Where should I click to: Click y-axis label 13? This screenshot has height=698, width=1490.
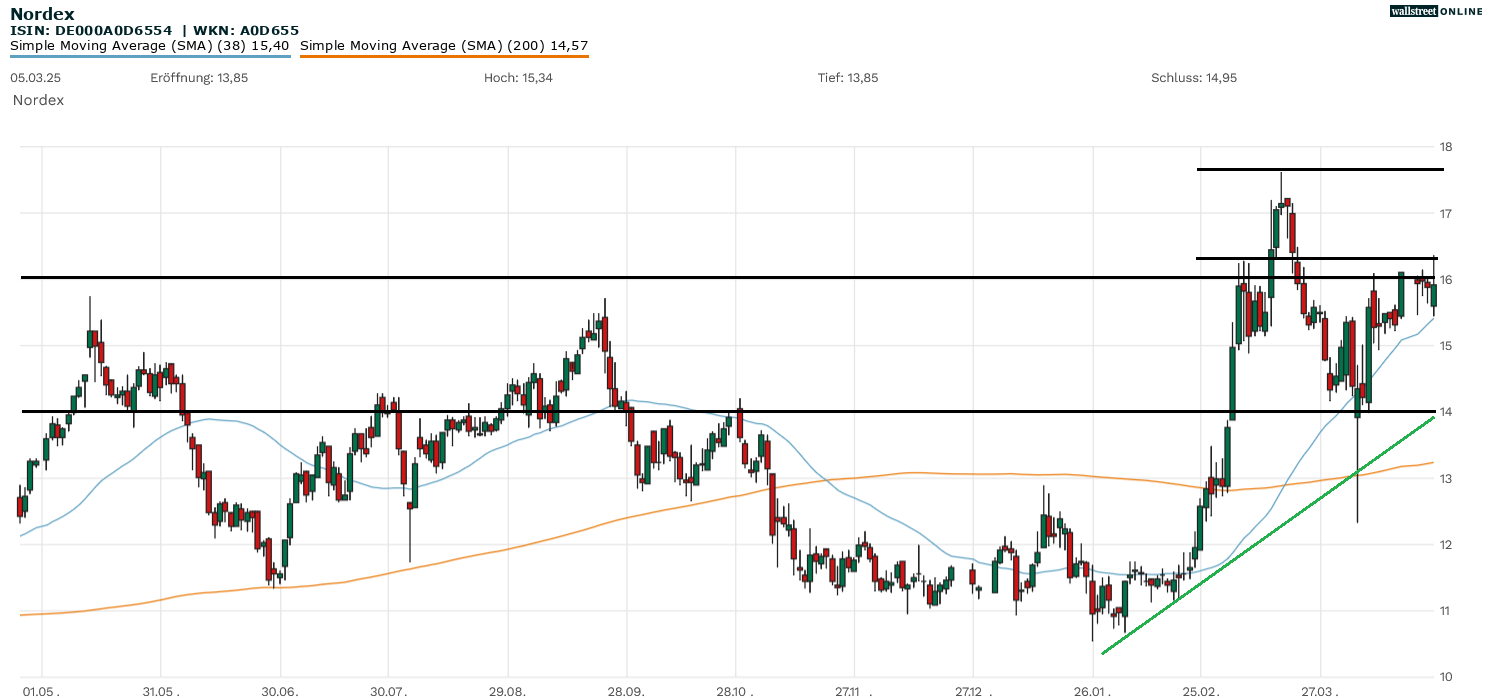tap(1445, 478)
